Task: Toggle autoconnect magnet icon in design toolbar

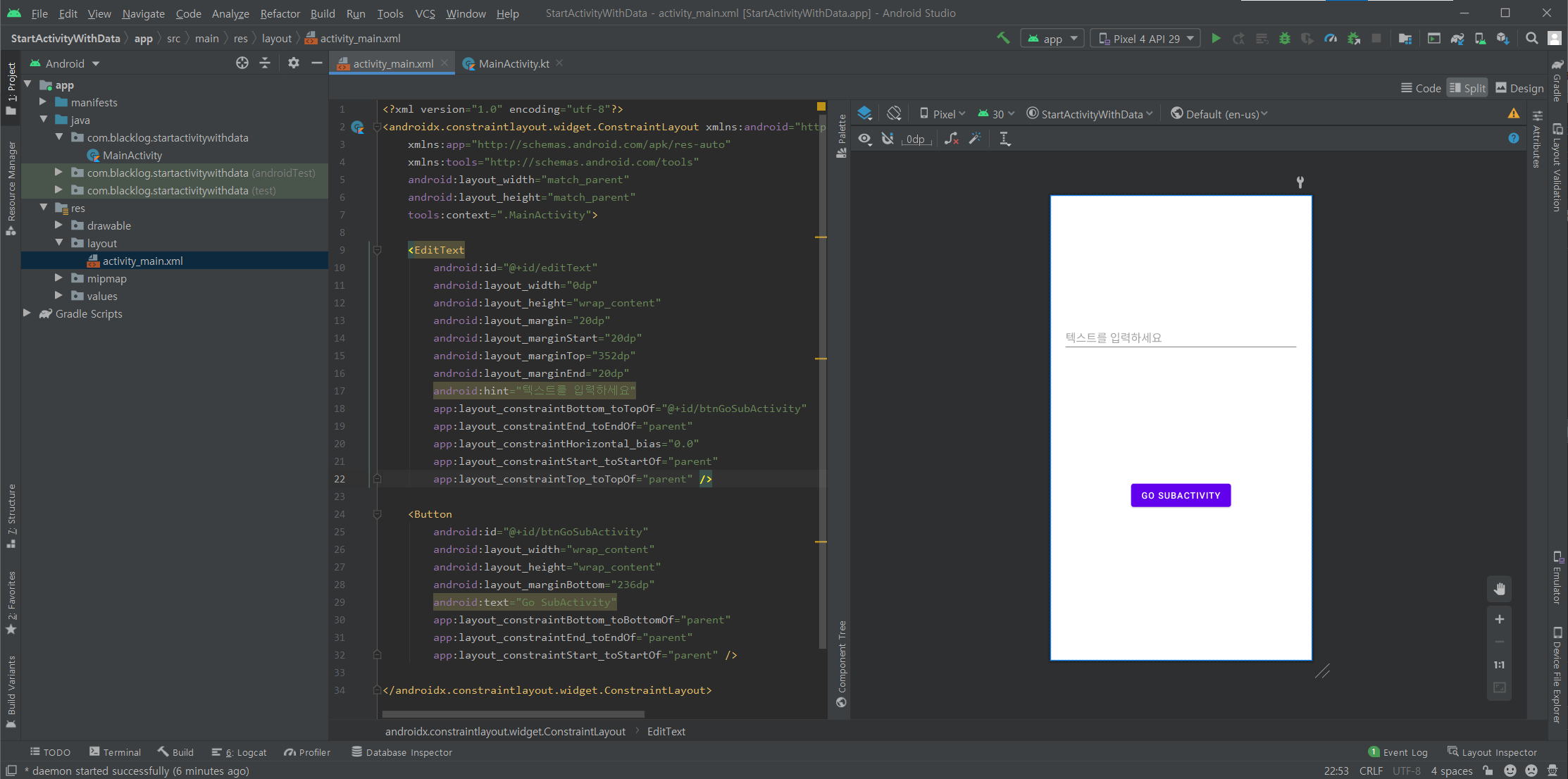Action: [x=888, y=139]
